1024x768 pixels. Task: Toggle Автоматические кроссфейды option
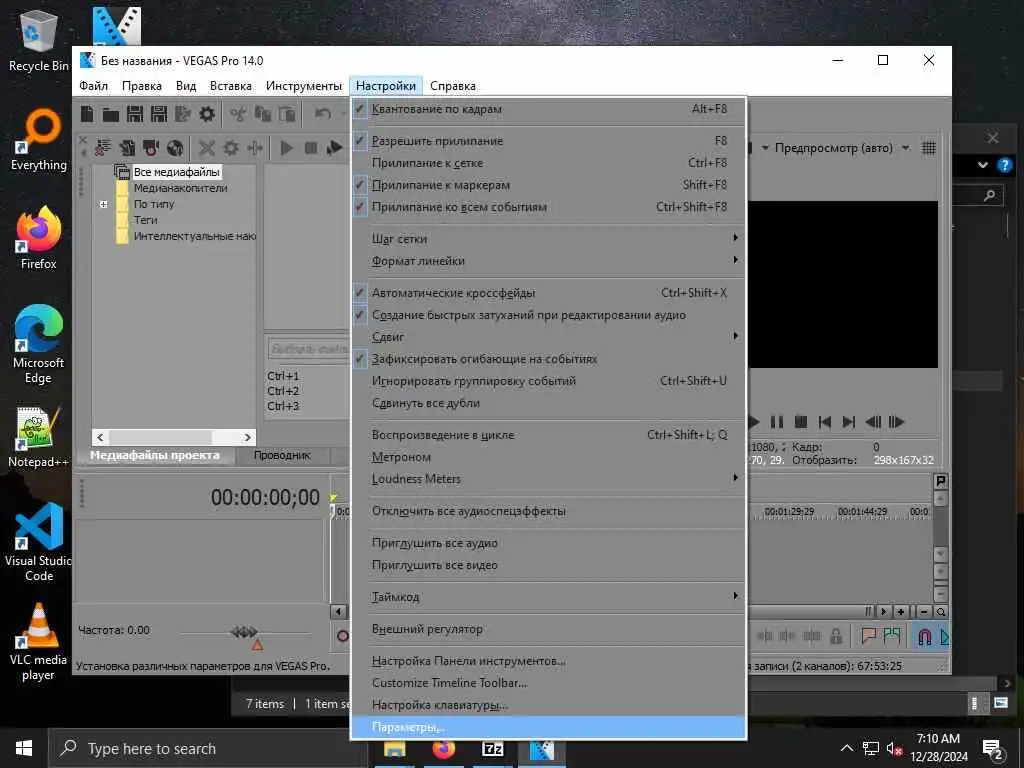[x=549, y=293]
